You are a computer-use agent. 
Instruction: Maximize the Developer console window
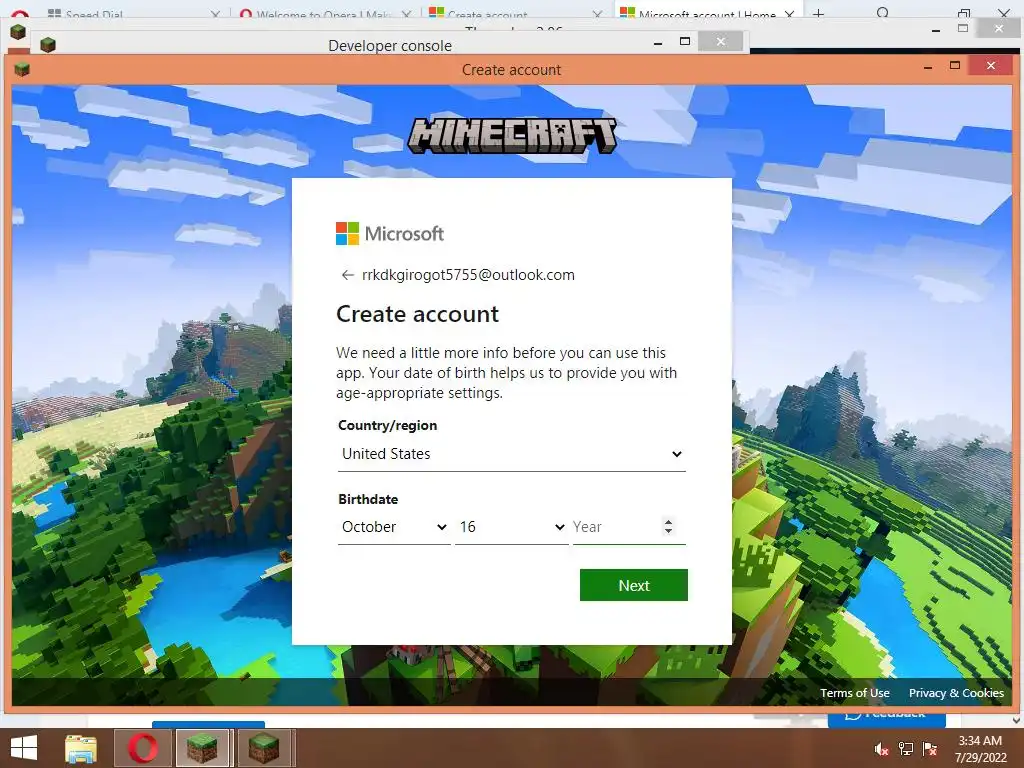(684, 41)
